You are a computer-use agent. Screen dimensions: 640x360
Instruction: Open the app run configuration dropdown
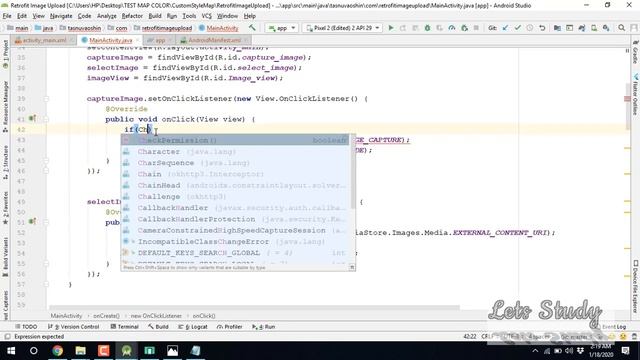(282, 28)
